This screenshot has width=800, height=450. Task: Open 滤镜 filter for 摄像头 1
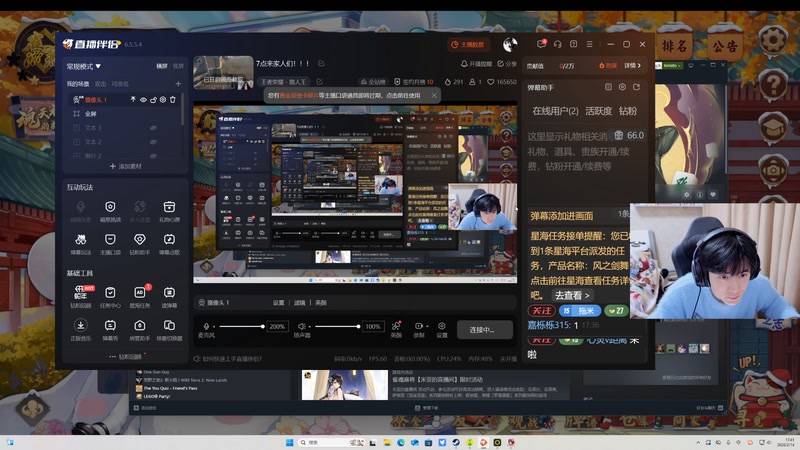[299, 303]
